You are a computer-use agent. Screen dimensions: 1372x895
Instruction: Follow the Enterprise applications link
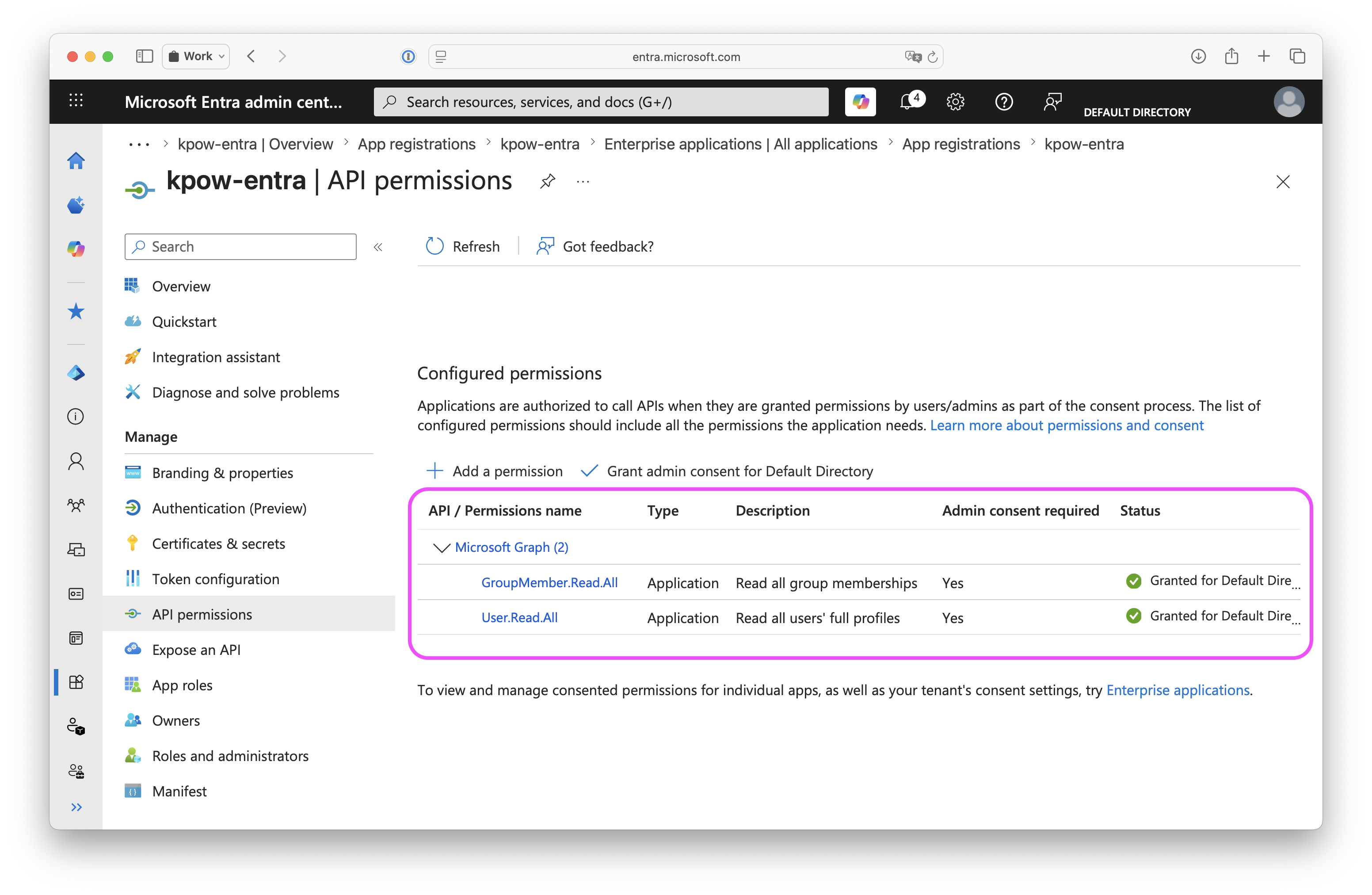1178,690
